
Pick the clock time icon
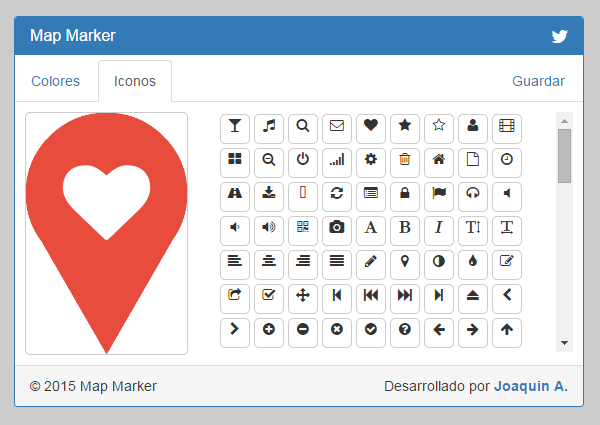point(507,163)
